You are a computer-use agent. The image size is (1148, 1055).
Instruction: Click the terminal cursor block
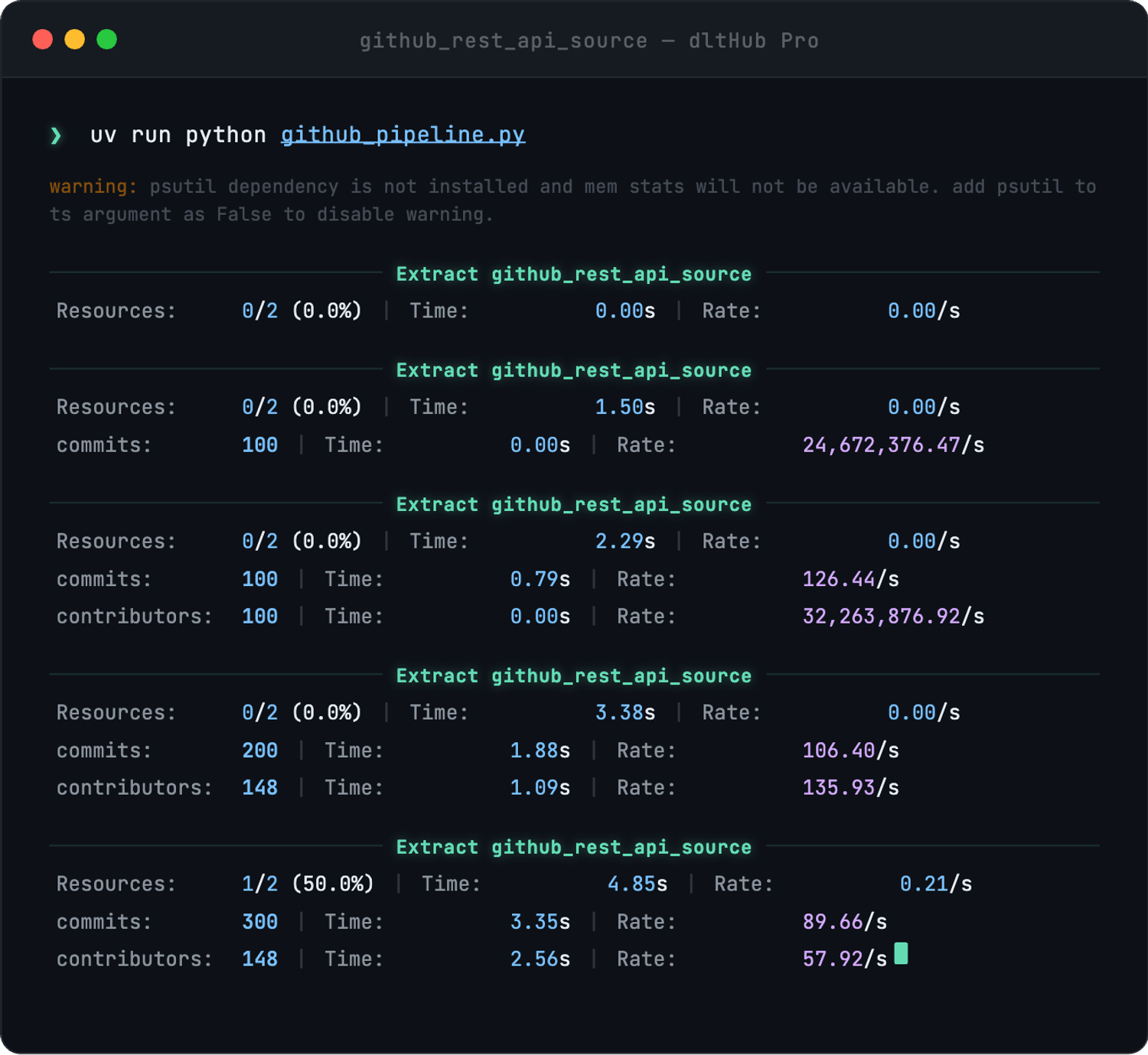click(900, 956)
